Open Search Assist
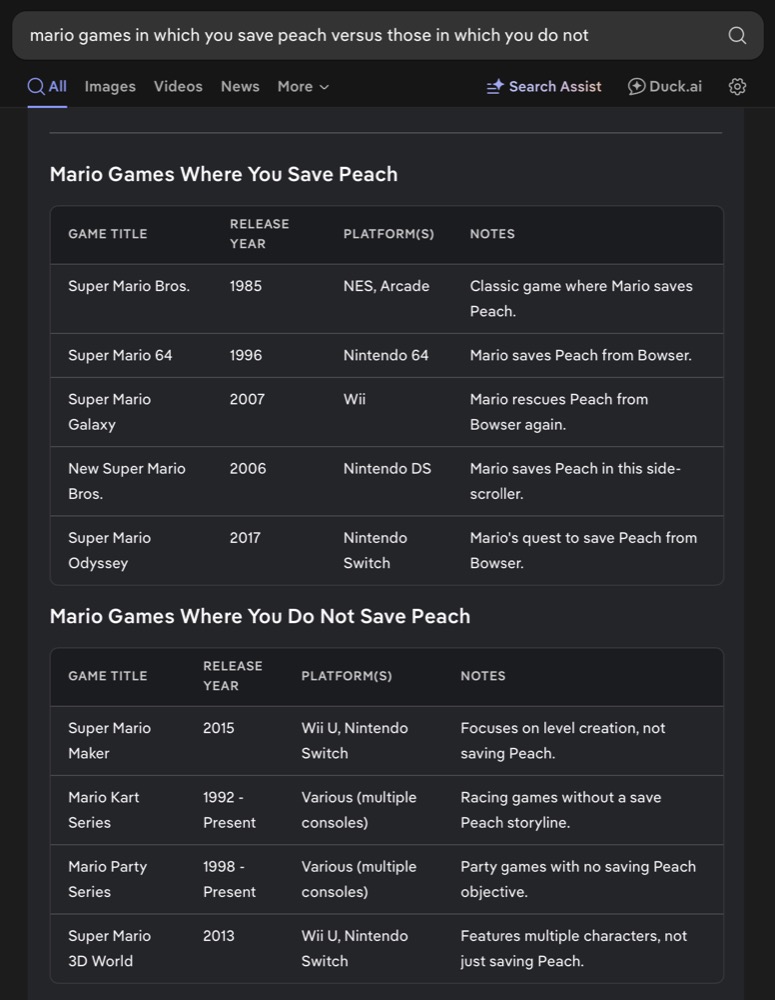The width and height of the screenshot is (775, 1000). click(555, 87)
